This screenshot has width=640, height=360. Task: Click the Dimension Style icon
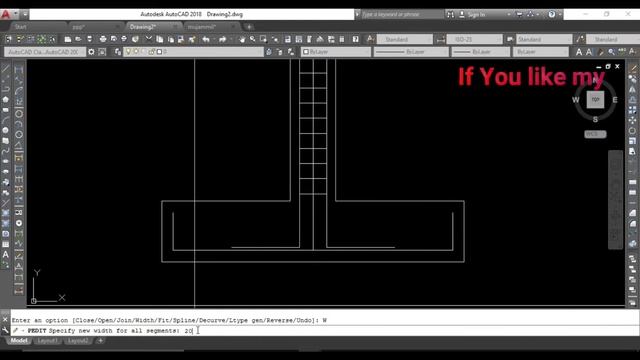[440, 39]
